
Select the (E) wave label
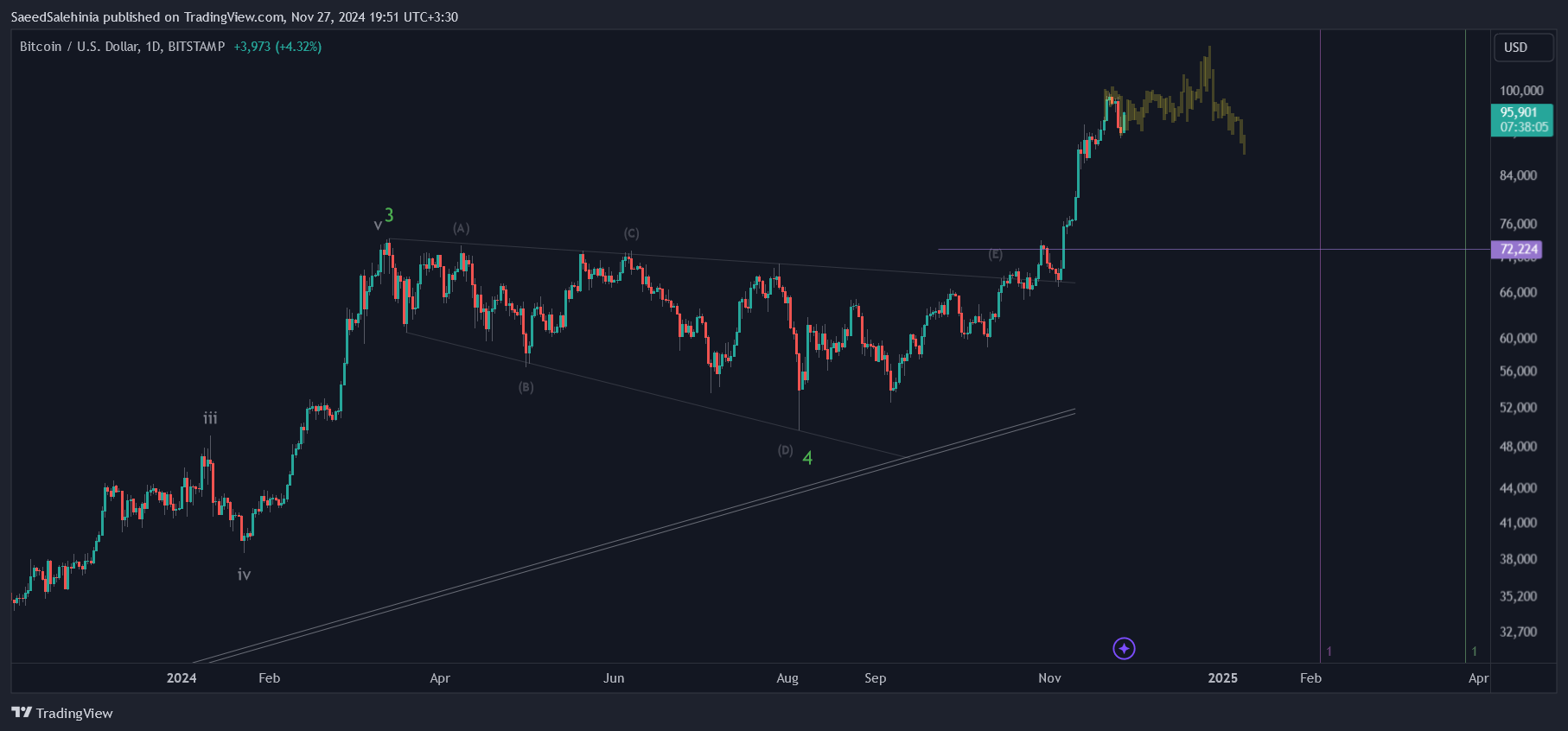[996, 254]
